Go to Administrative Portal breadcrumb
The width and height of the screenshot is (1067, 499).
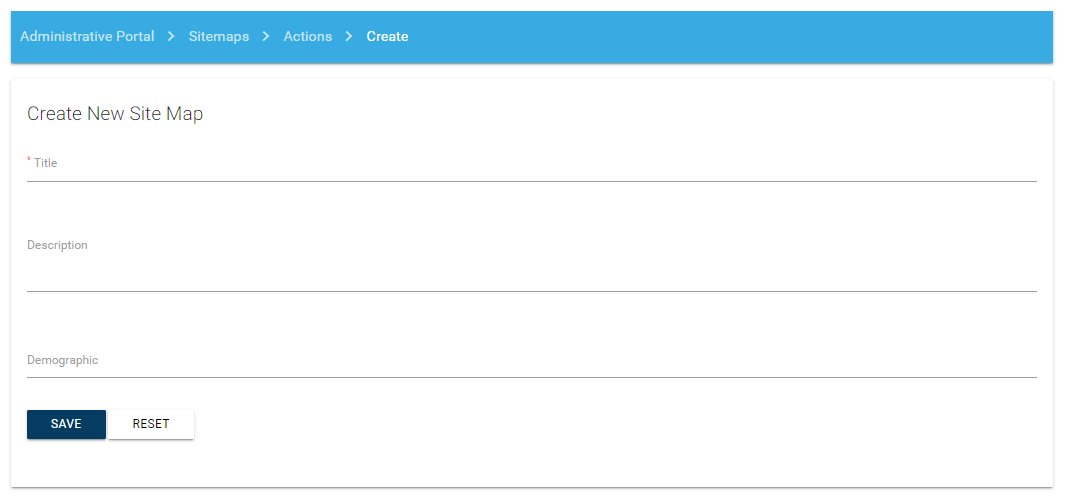87,36
